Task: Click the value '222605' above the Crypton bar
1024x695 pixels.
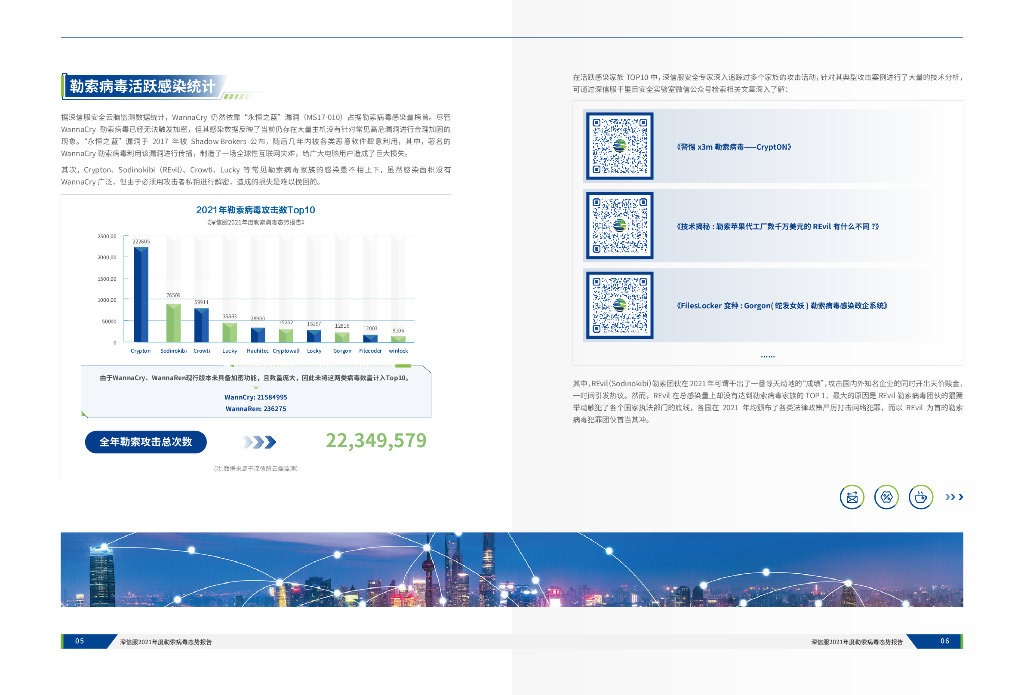Action: tap(141, 242)
